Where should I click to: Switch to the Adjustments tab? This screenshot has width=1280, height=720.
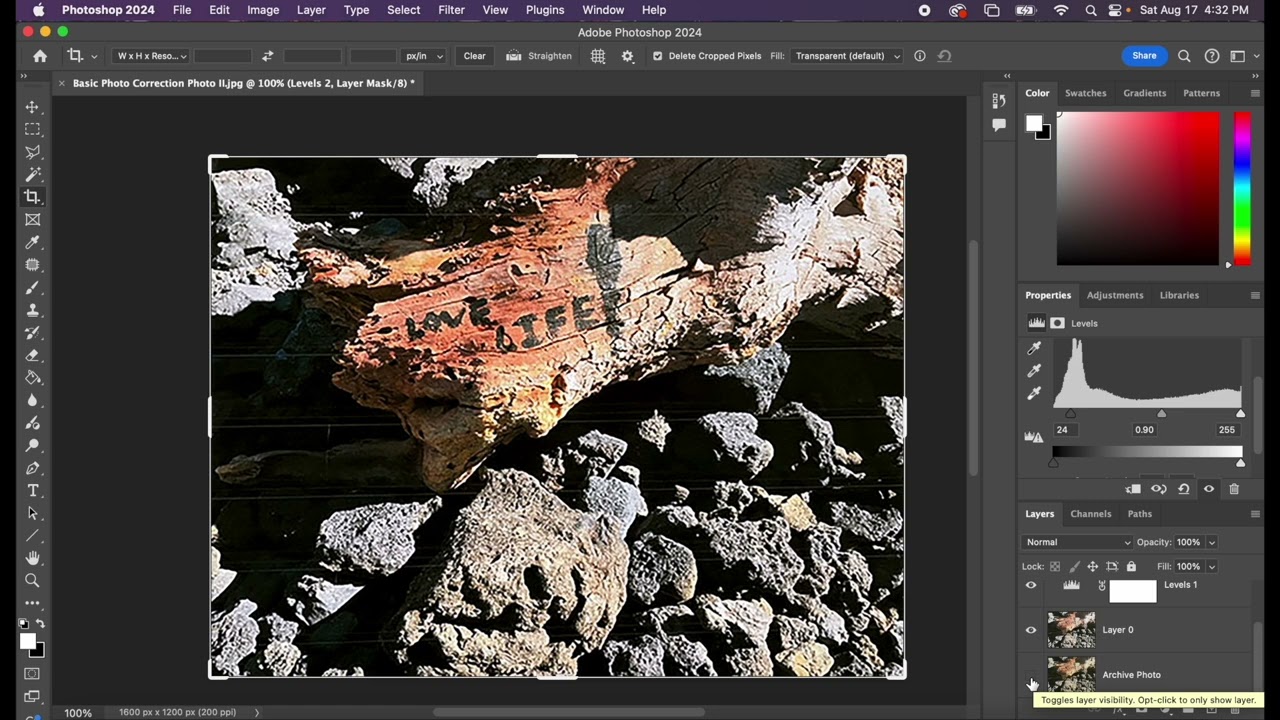[1115, 295]
